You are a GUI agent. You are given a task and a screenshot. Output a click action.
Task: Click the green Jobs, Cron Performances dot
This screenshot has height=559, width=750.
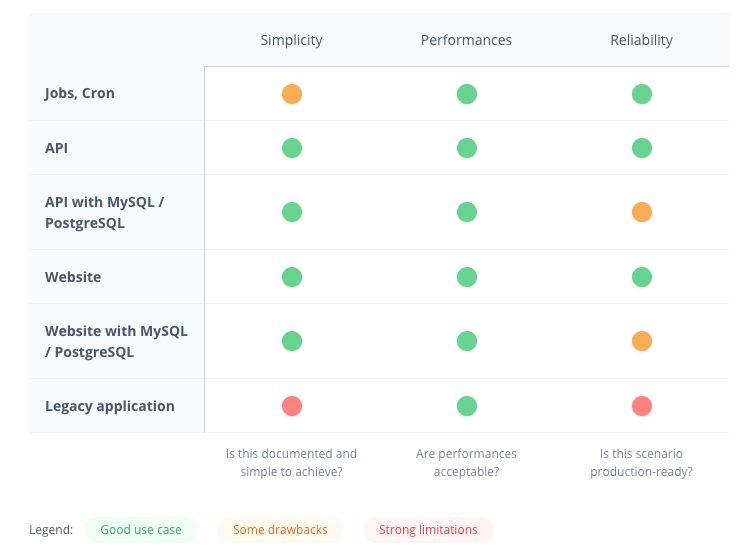pyautogui.click(x=467, y=94)
